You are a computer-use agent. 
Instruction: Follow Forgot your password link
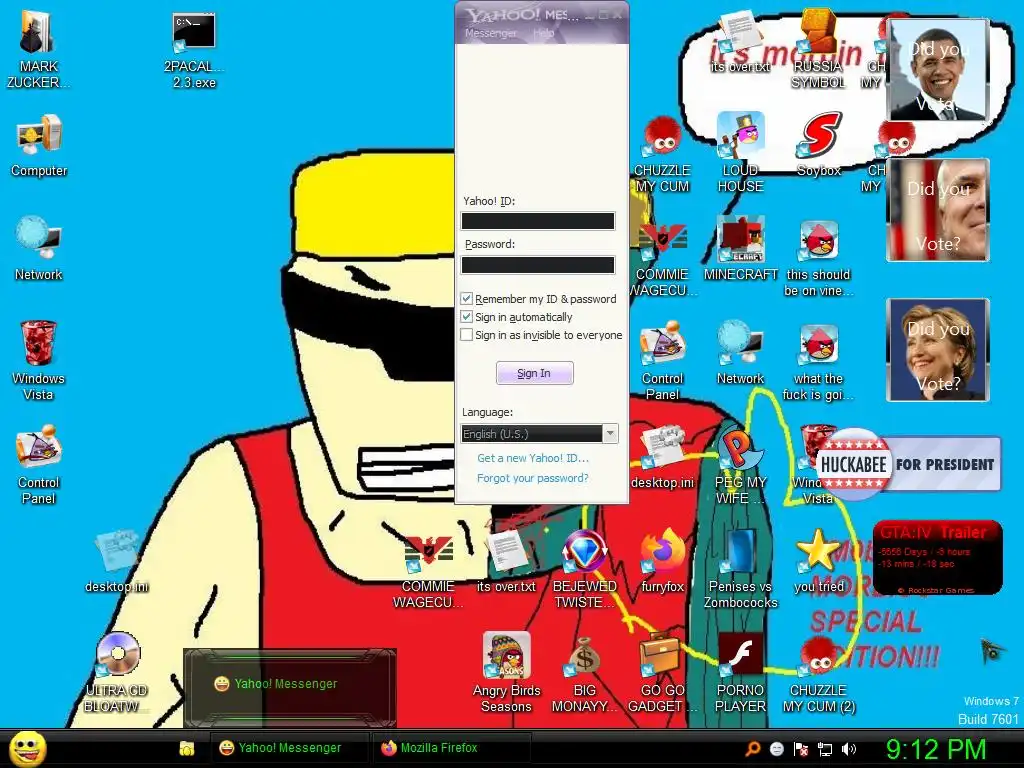click(x=533, y=478)
